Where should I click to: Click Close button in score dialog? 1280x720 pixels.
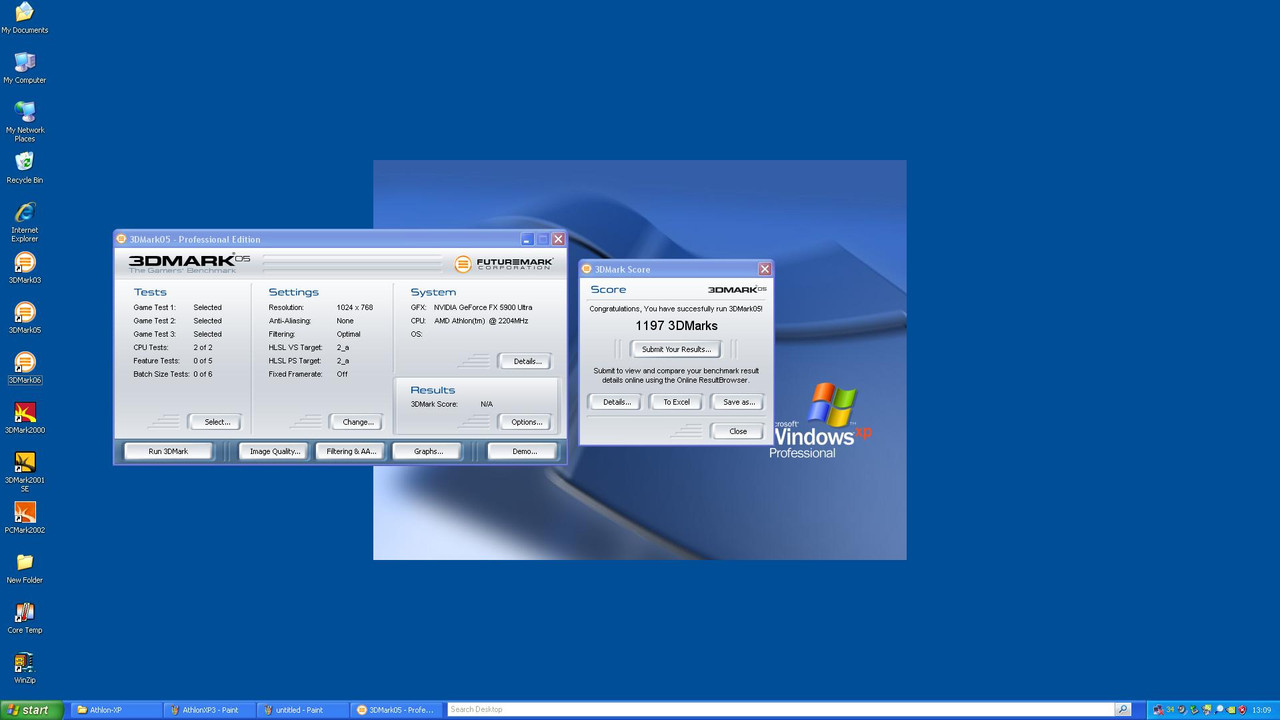(x=738, y=431)
